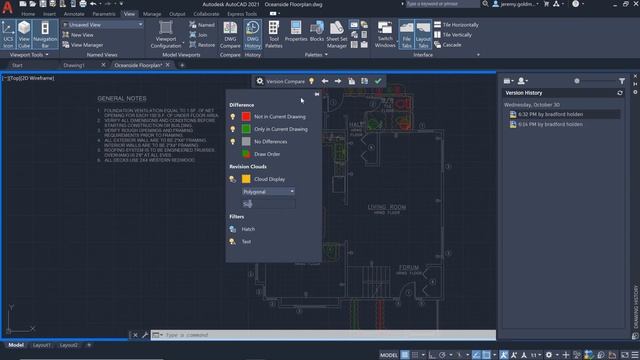The height and width of the screenshot is (360, 640).
Task: Click import objects icon in compare toolbar
Action: (351, 81)
